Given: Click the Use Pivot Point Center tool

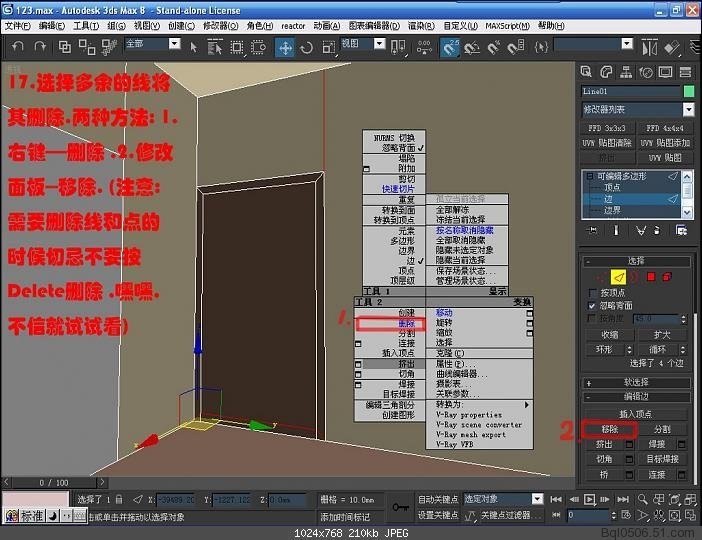Looking at the screenshot, I should [398, 47].
